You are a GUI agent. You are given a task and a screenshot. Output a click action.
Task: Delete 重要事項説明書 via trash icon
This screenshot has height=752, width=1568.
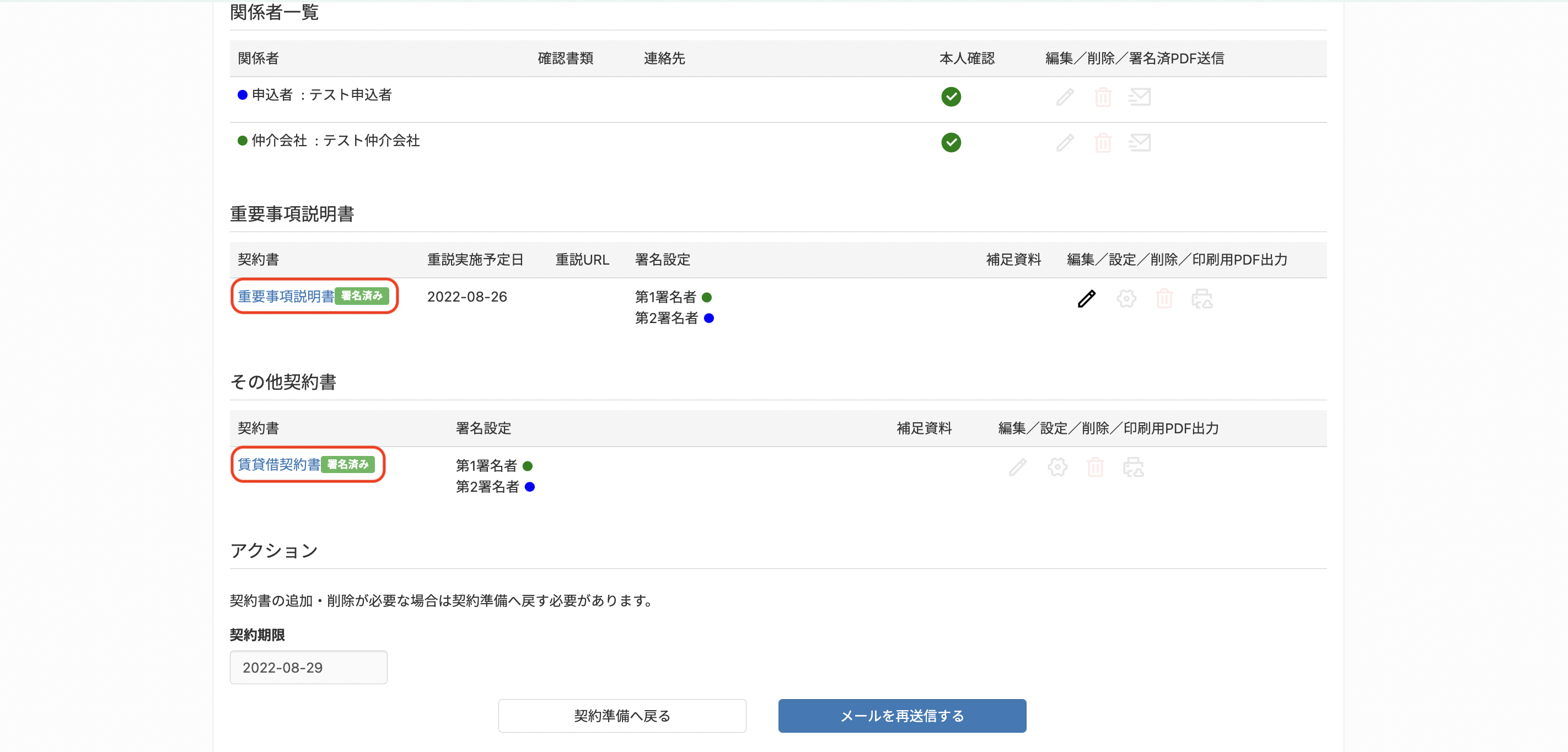[1164, 298]
